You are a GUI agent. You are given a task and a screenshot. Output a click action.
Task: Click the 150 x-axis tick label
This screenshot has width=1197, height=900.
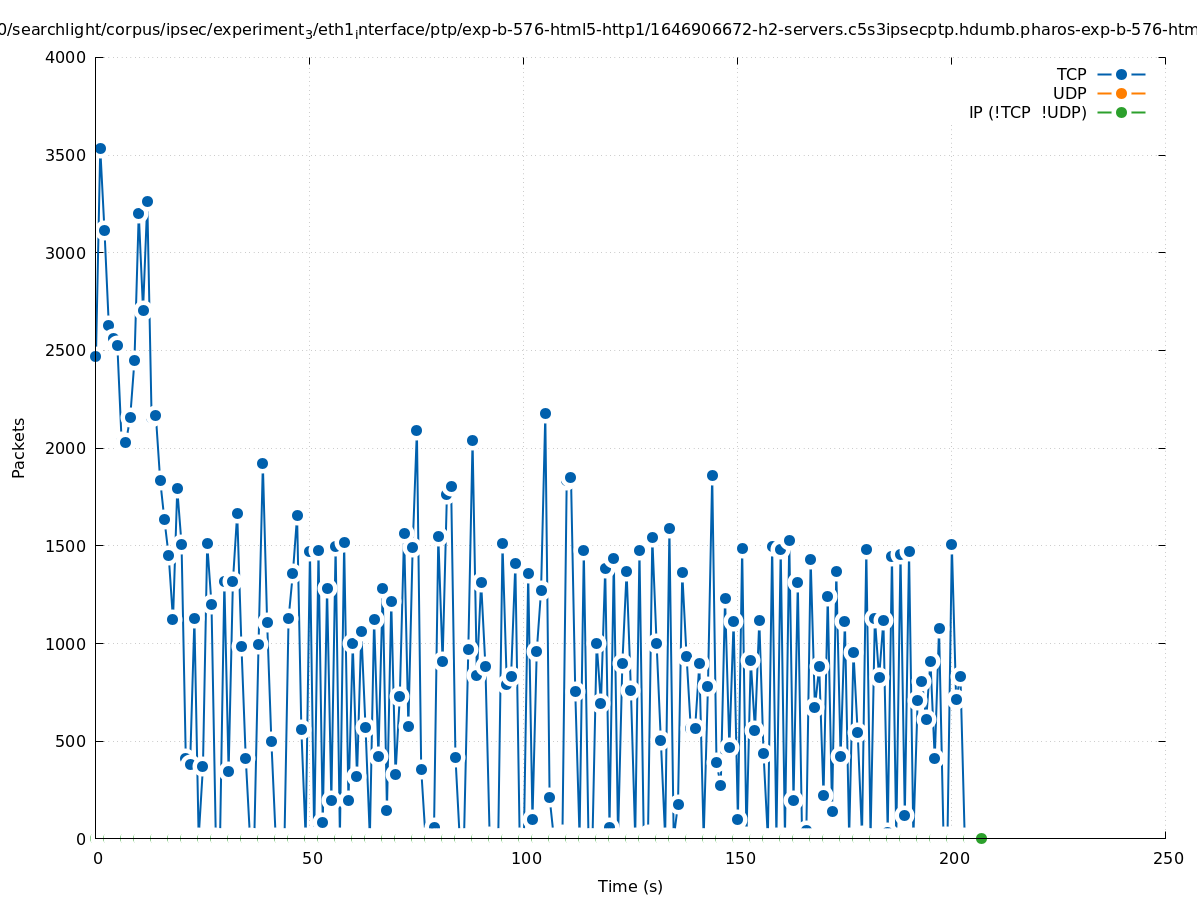739,859
